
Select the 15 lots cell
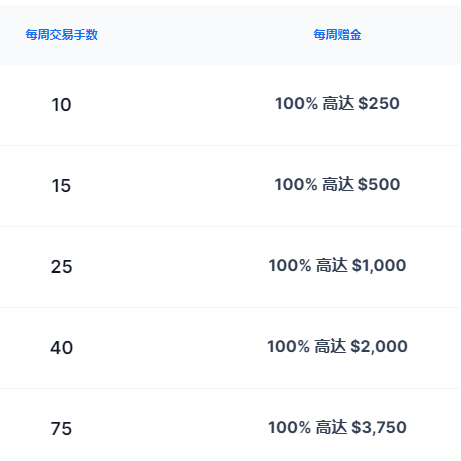coord(61,186)
